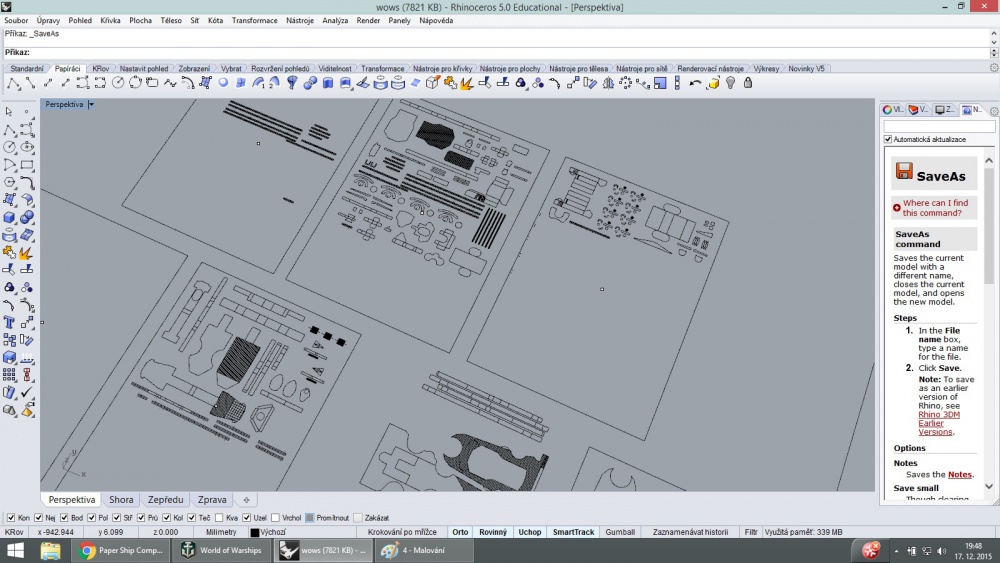Click the mirror icon in top toolbar
The height and width of the screenshot is (563, 1000).
pyautogui.click(x=608, y=83)
